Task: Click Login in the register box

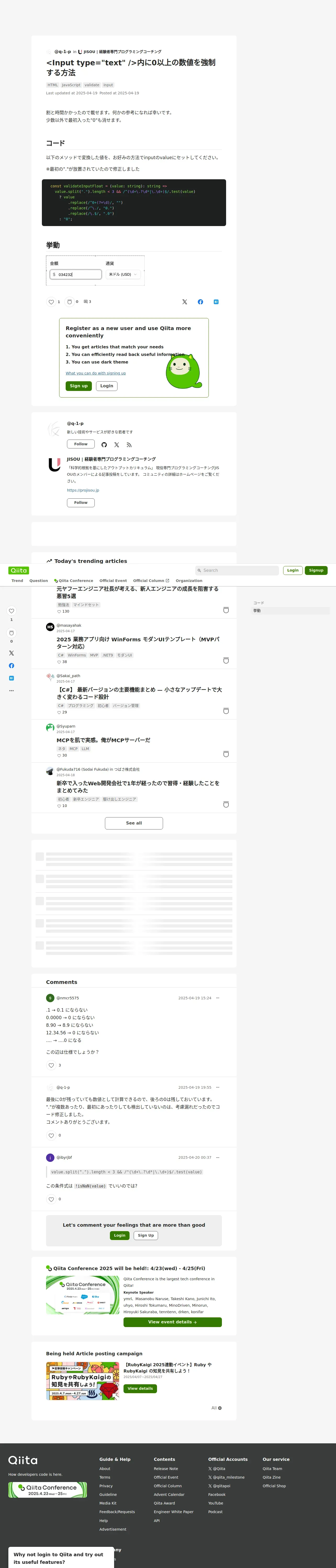Action: click(x=107, y=386)
